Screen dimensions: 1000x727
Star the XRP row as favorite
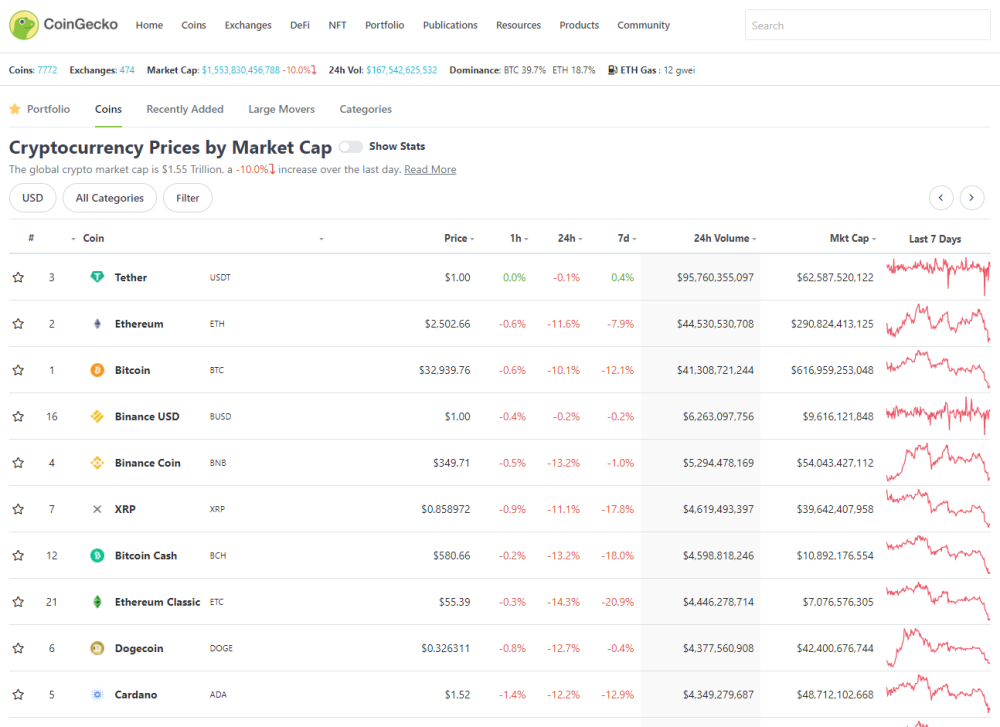click(x=18, y=509)
